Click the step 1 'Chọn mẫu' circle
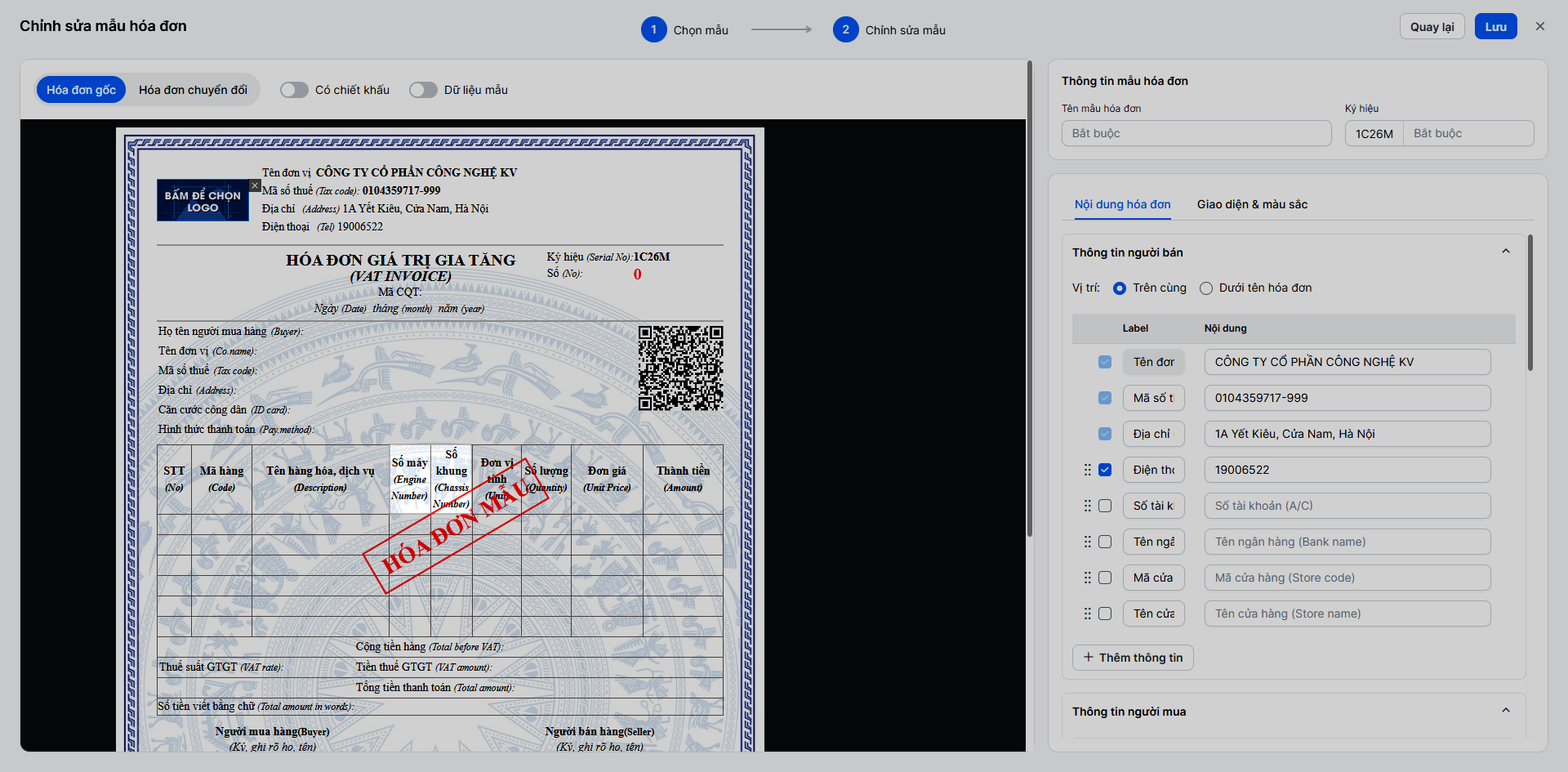 [x=653, y=29]
